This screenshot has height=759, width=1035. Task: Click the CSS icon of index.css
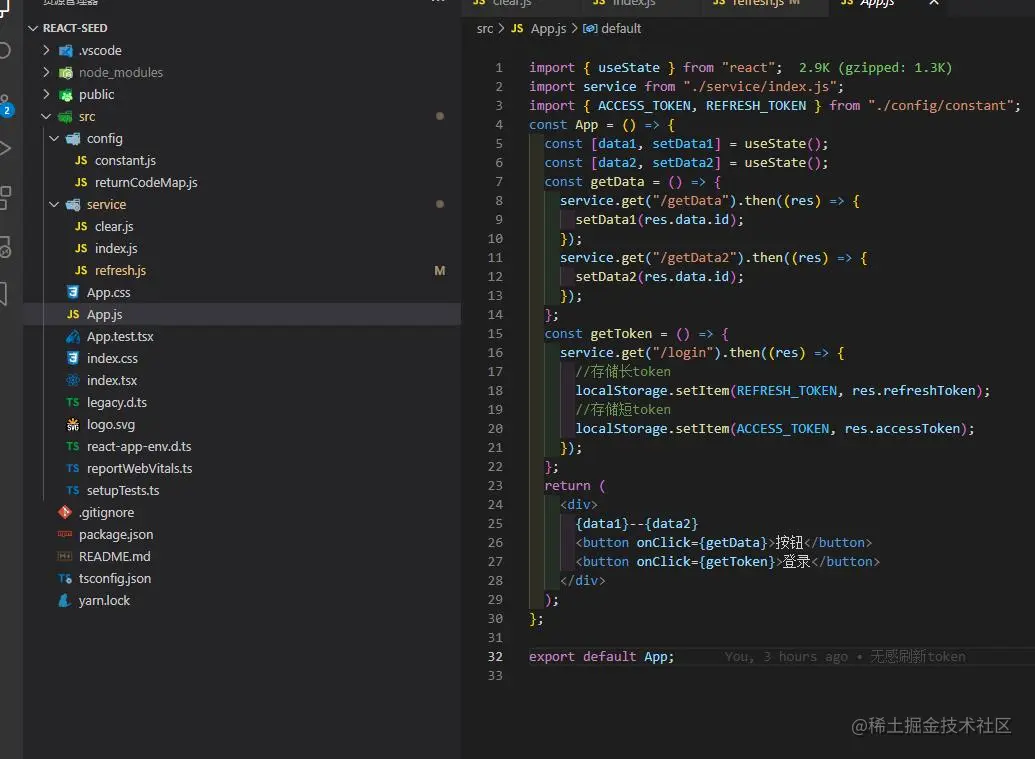point(73,358)
